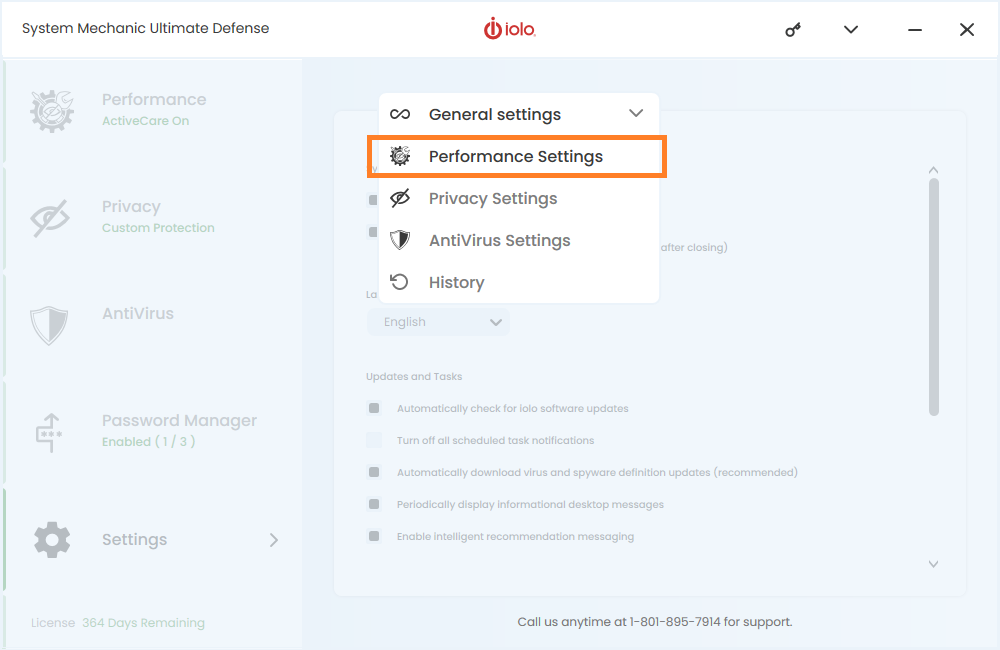Click the support phone number text
The width and height of the screenshot is (1000, 650).
[x=675, y=622]
